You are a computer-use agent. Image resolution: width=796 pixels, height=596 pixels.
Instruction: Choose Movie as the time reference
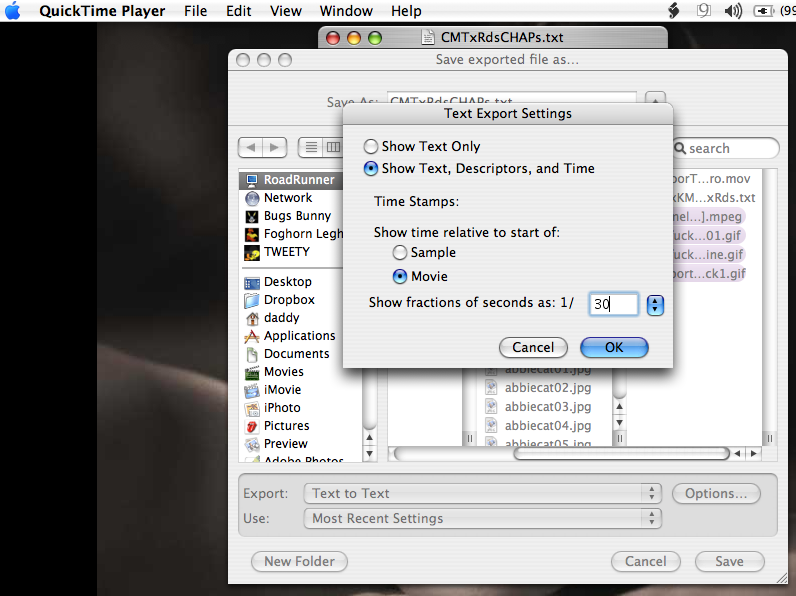pyautogui.click(x=400, y=276)
